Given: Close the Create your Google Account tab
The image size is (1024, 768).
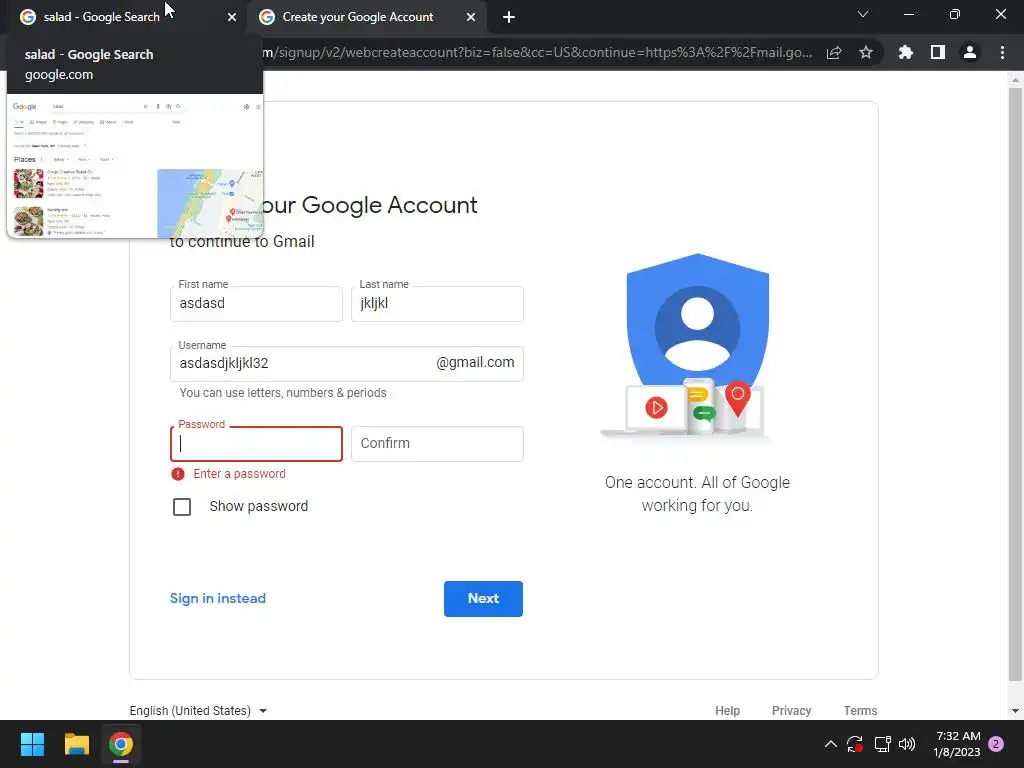Looking at the screenshot, I should [x=471, y=17].
